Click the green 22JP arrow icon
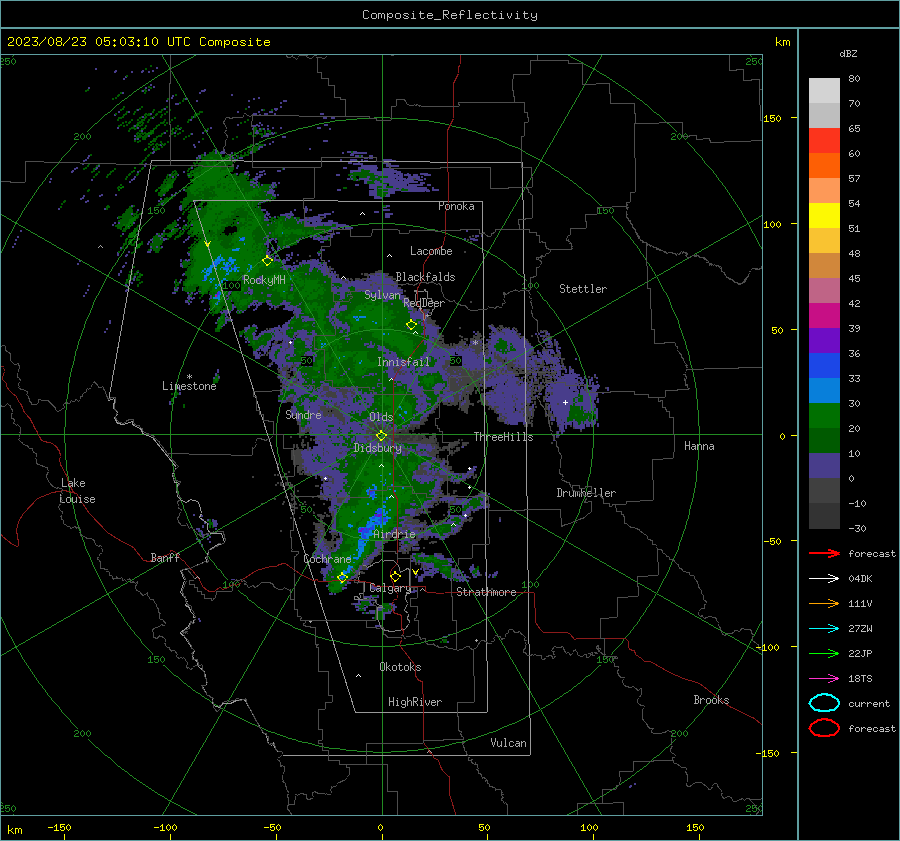The height and width of the screenshot is (841, 900). 824,653
